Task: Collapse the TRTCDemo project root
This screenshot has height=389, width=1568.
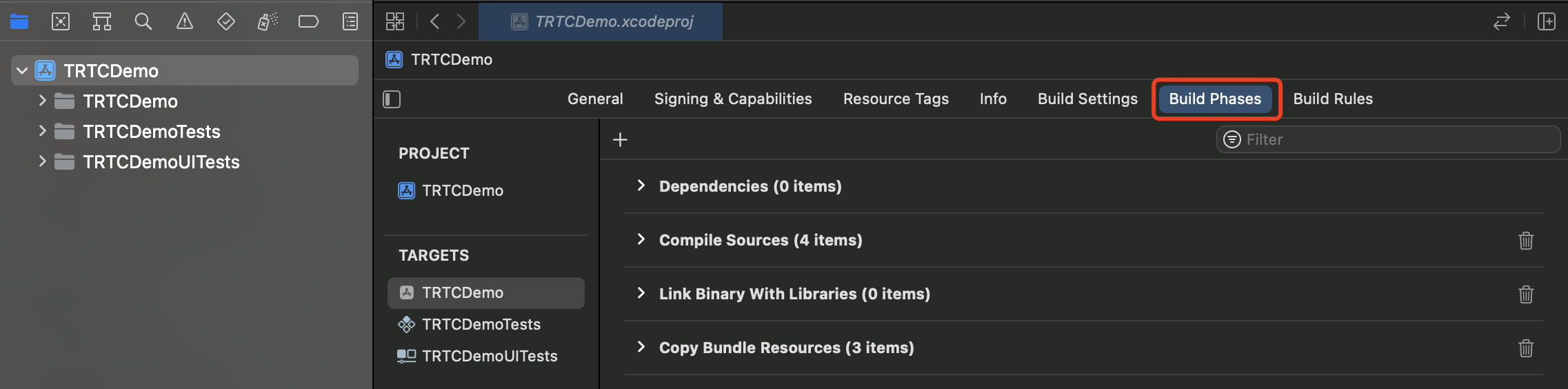Action: click(22, 71)
